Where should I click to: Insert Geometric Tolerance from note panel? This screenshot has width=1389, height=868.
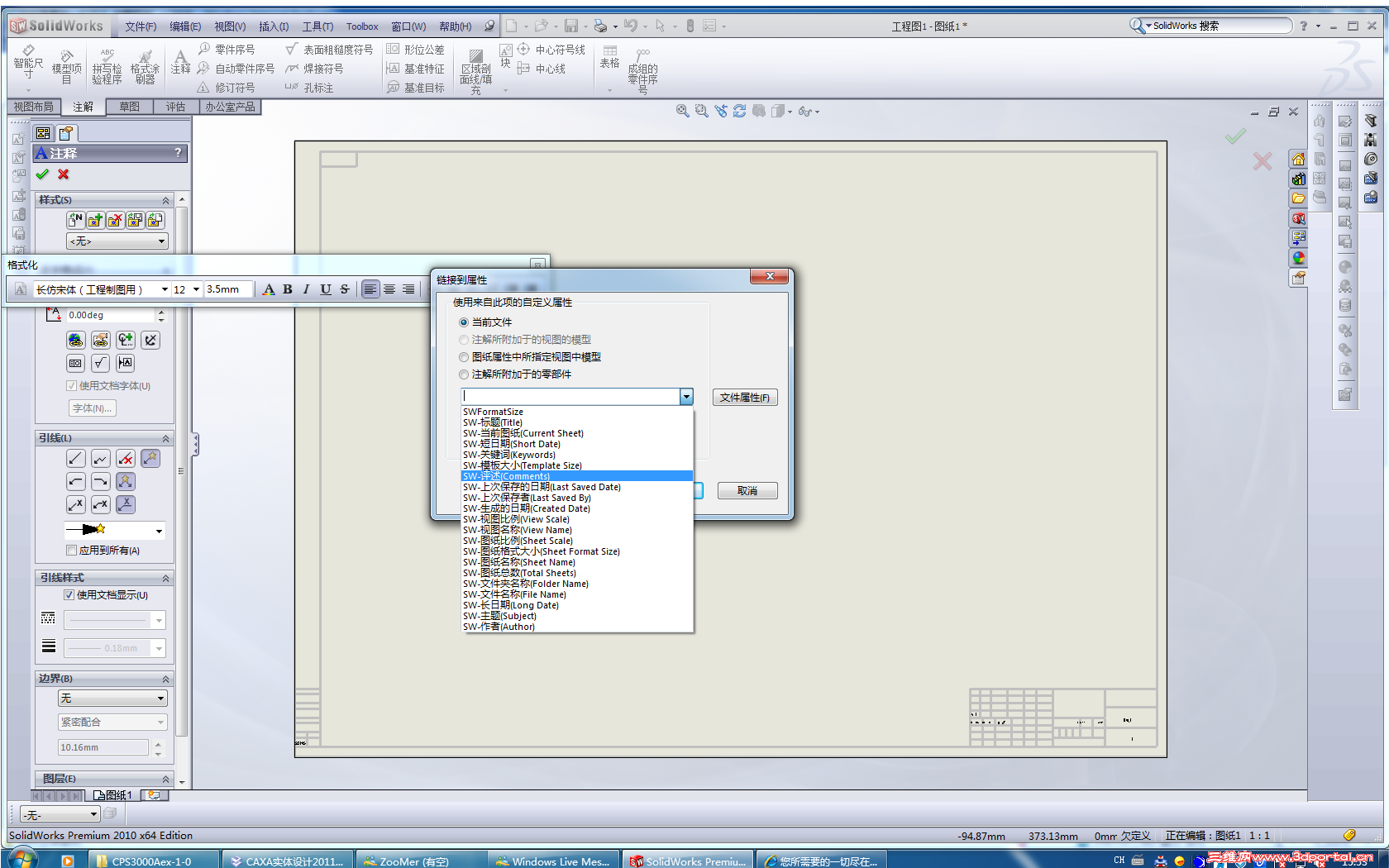76,363
